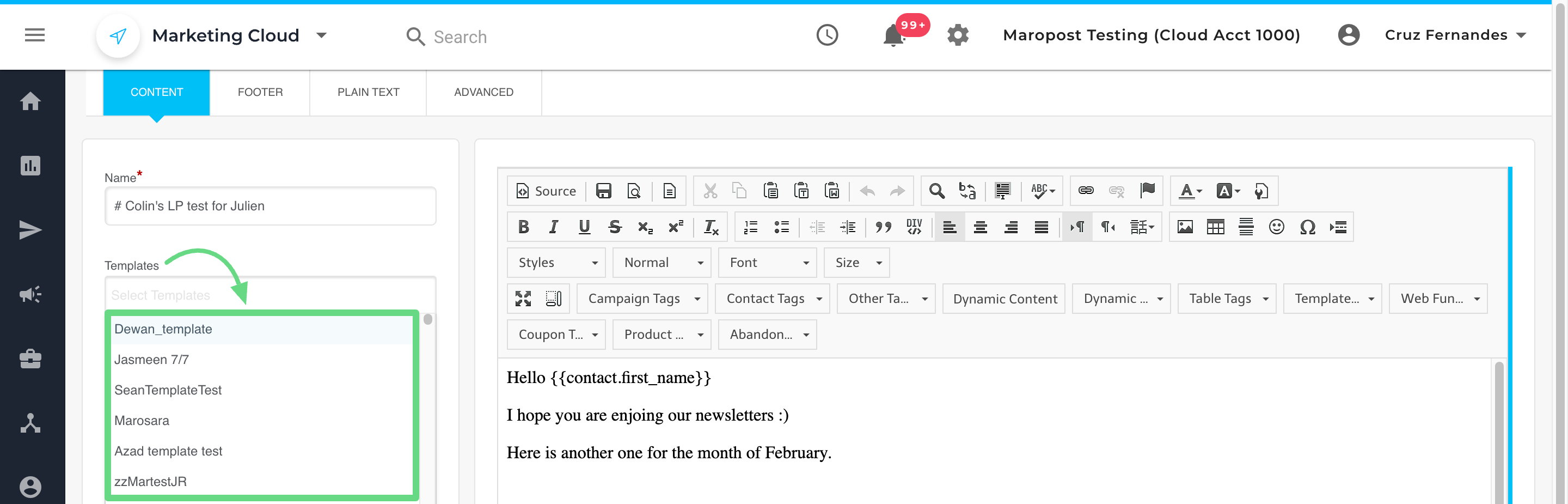
Task: Toggle Underline formatting
Action: pos(584,227)
